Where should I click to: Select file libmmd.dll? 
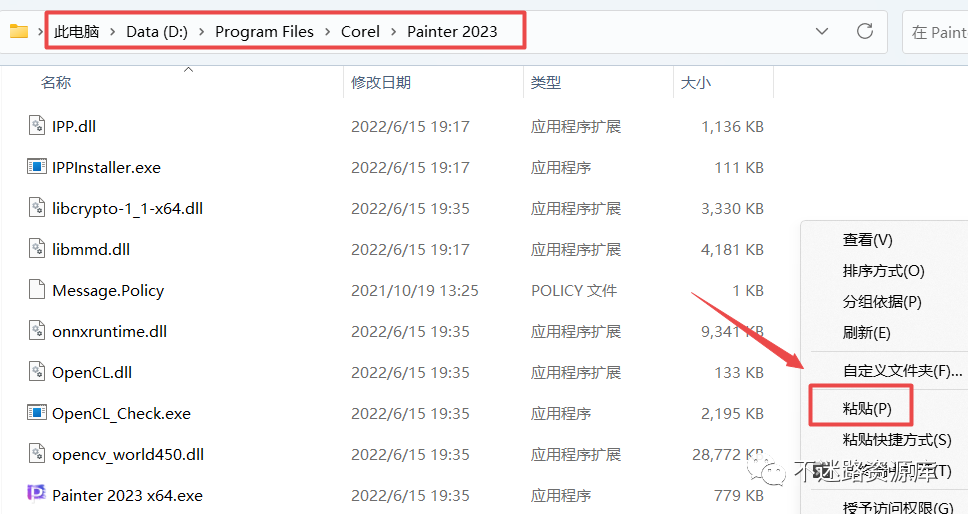pyautogui.click(x=91, y=249)
